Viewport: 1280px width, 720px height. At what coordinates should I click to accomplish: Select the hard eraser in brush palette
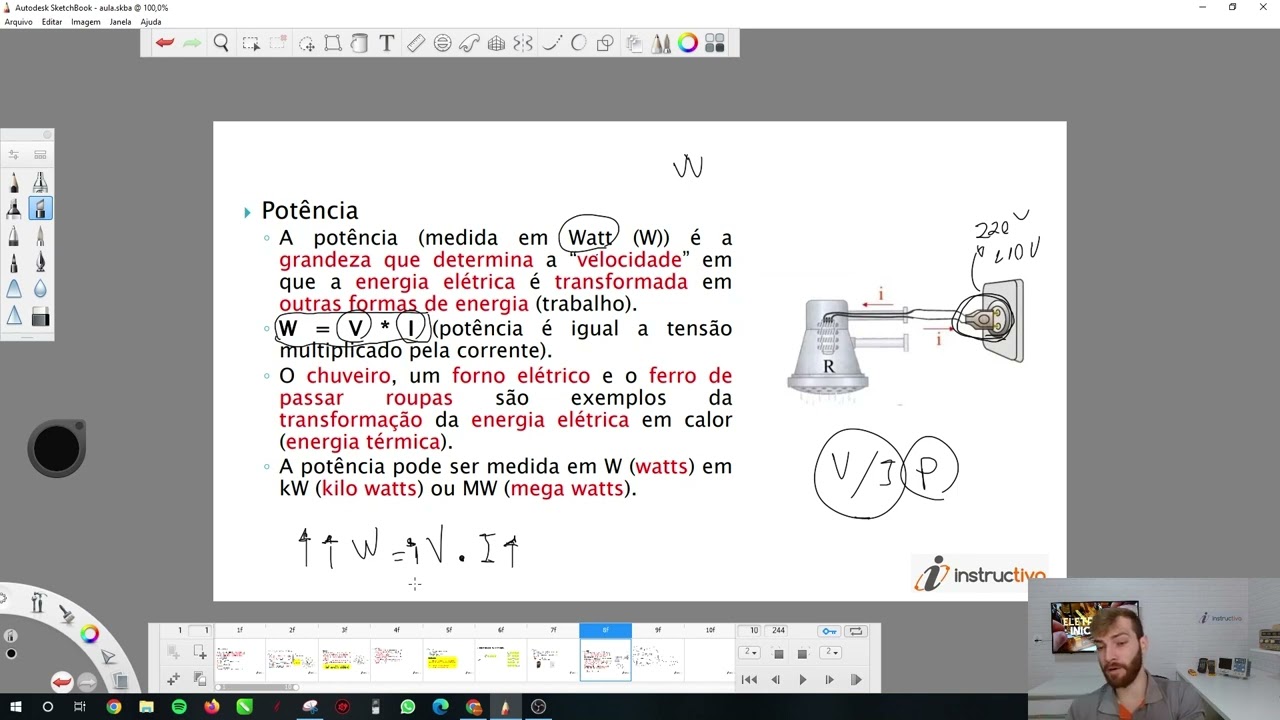(x=40, y=317)
